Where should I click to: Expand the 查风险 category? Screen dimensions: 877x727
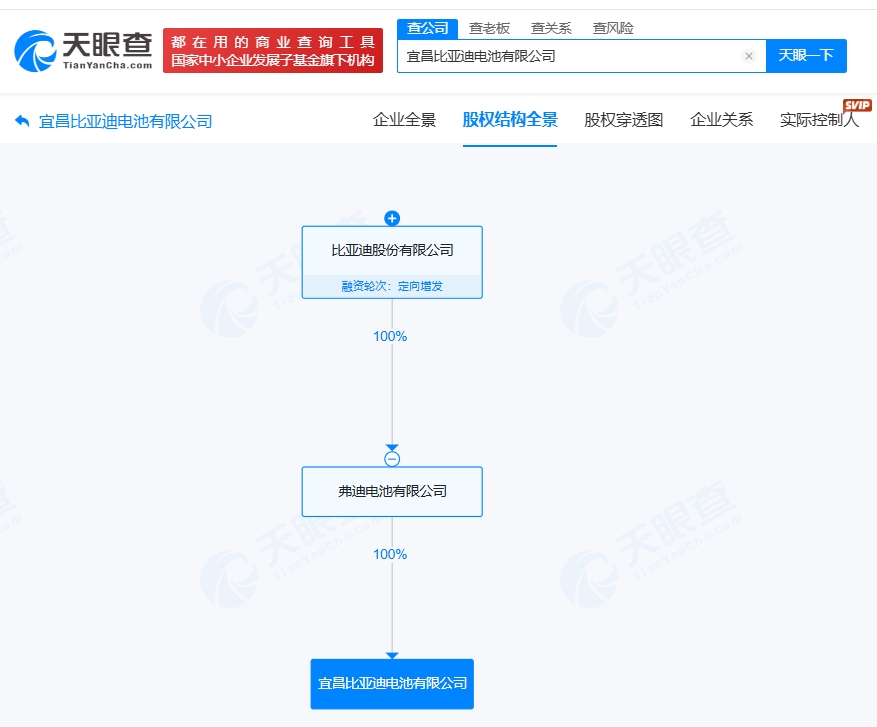[x=614, y=27]
